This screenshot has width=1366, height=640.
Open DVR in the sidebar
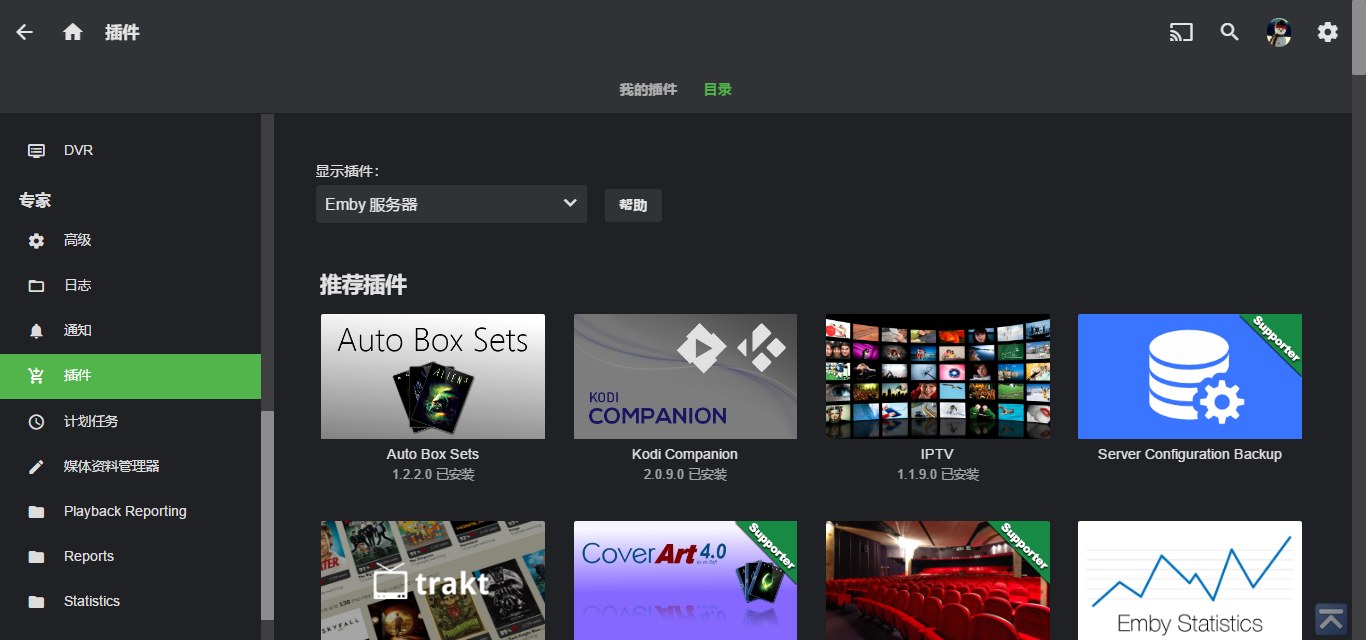pos(78,150)
